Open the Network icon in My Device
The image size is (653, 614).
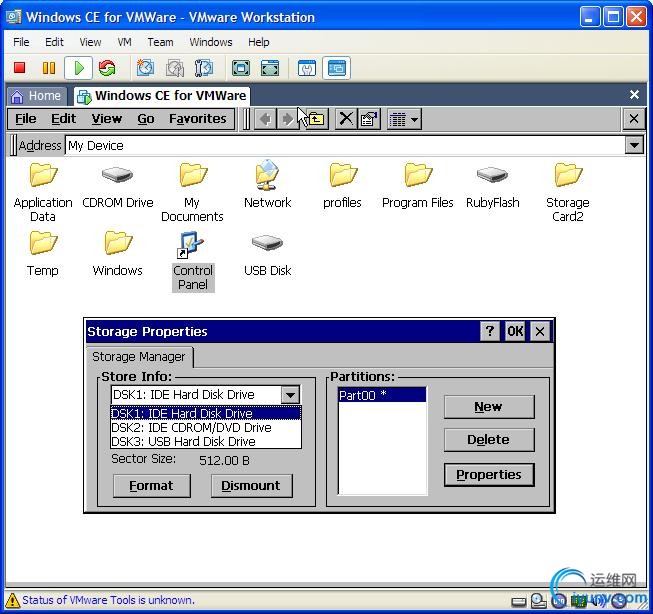point(267,176)
